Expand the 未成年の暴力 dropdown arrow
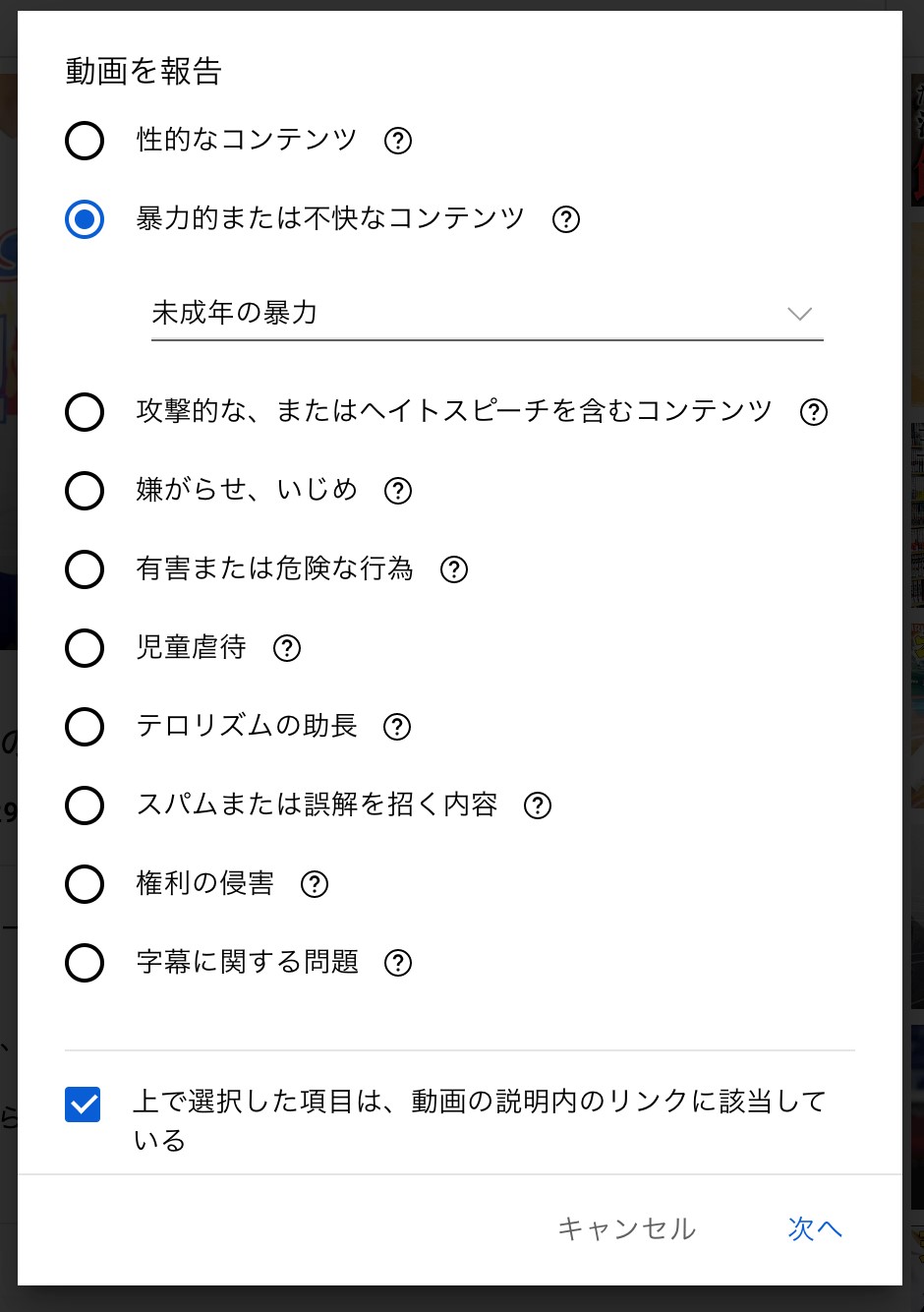Image resolution: width=924 pixels, height=1312 pixels. (800, 314)
